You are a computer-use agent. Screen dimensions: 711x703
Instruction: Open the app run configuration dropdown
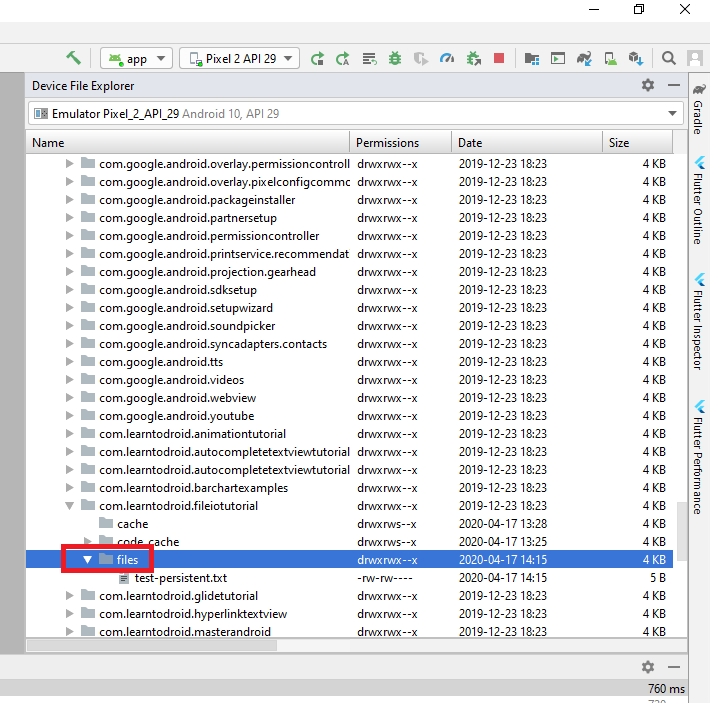[136, 58]
